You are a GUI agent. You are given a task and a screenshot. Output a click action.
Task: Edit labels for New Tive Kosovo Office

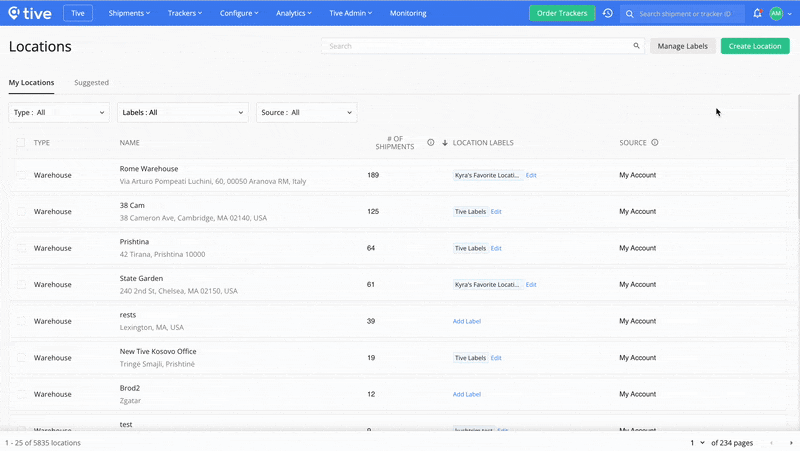tap(496, 358)
